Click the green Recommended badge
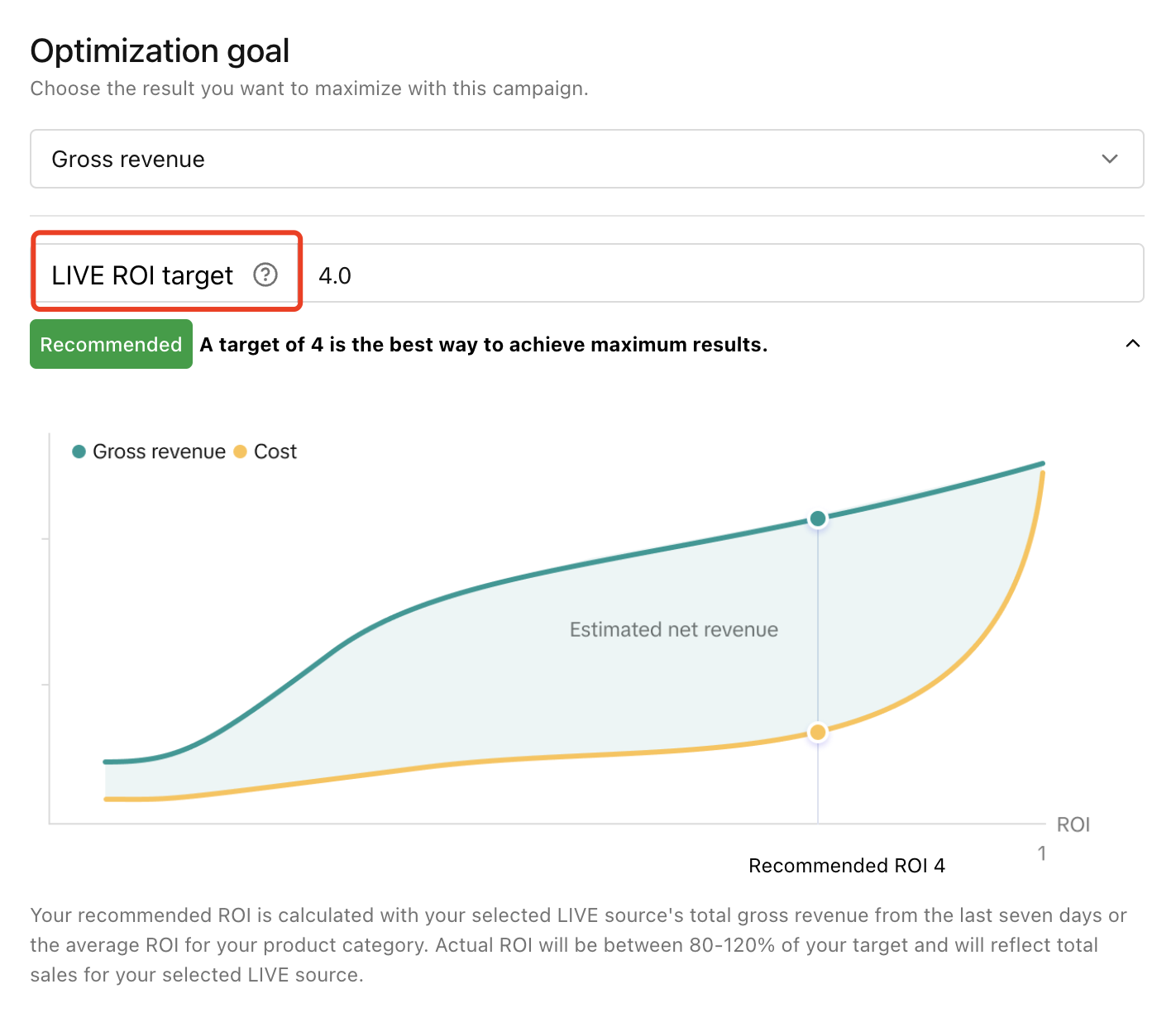The height and width of the screenshot is (1027, 1176). 111,344
